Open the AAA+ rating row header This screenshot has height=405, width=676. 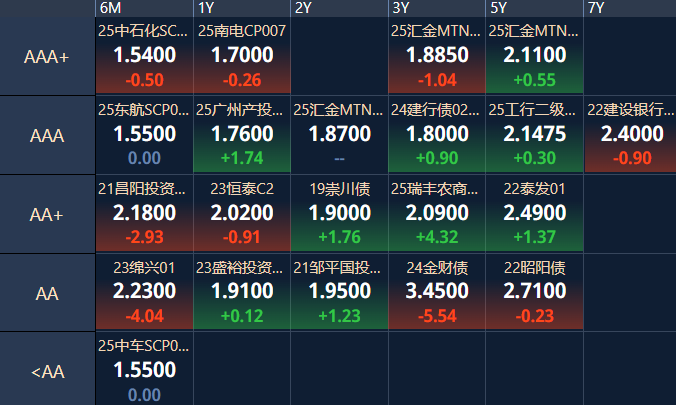pyautogui.click(x=47, y=57)
